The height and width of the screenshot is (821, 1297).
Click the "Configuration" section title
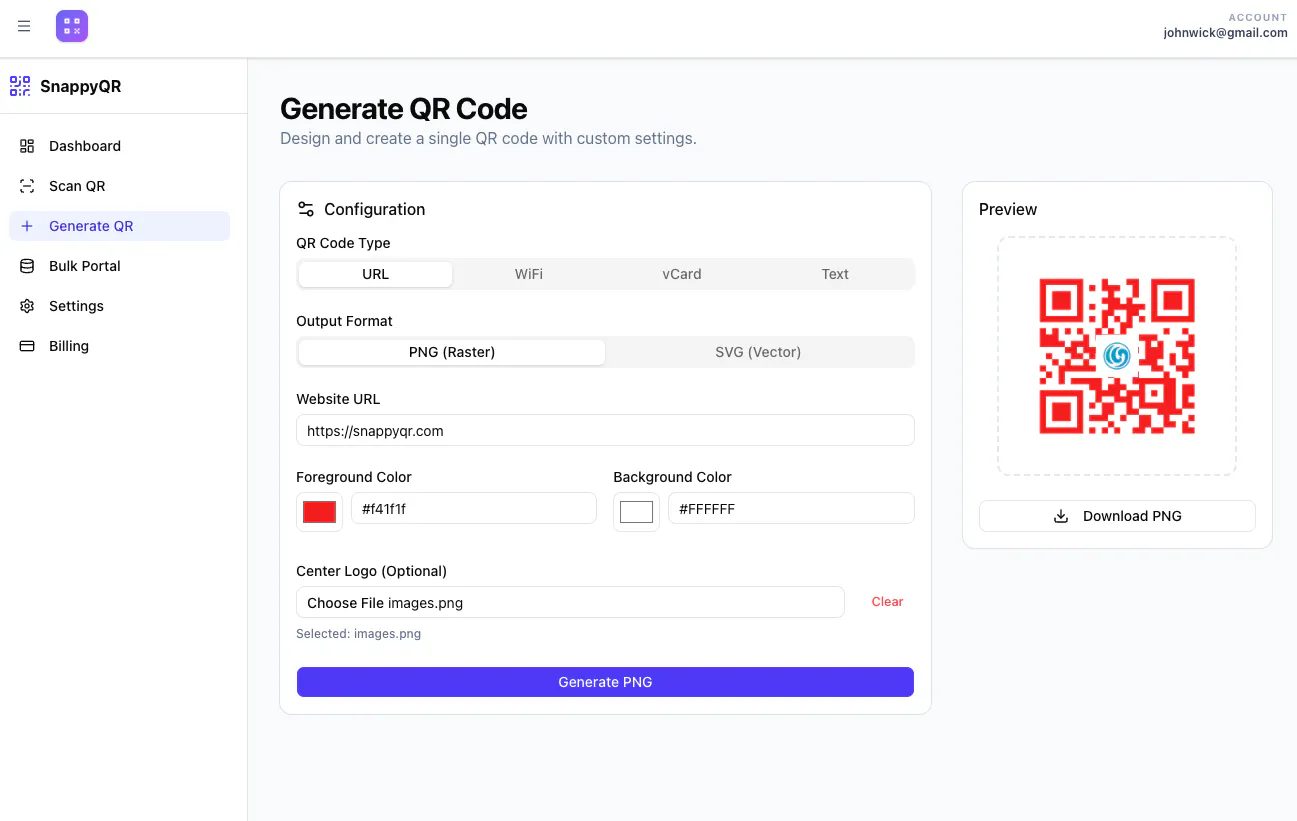[375, 209]
